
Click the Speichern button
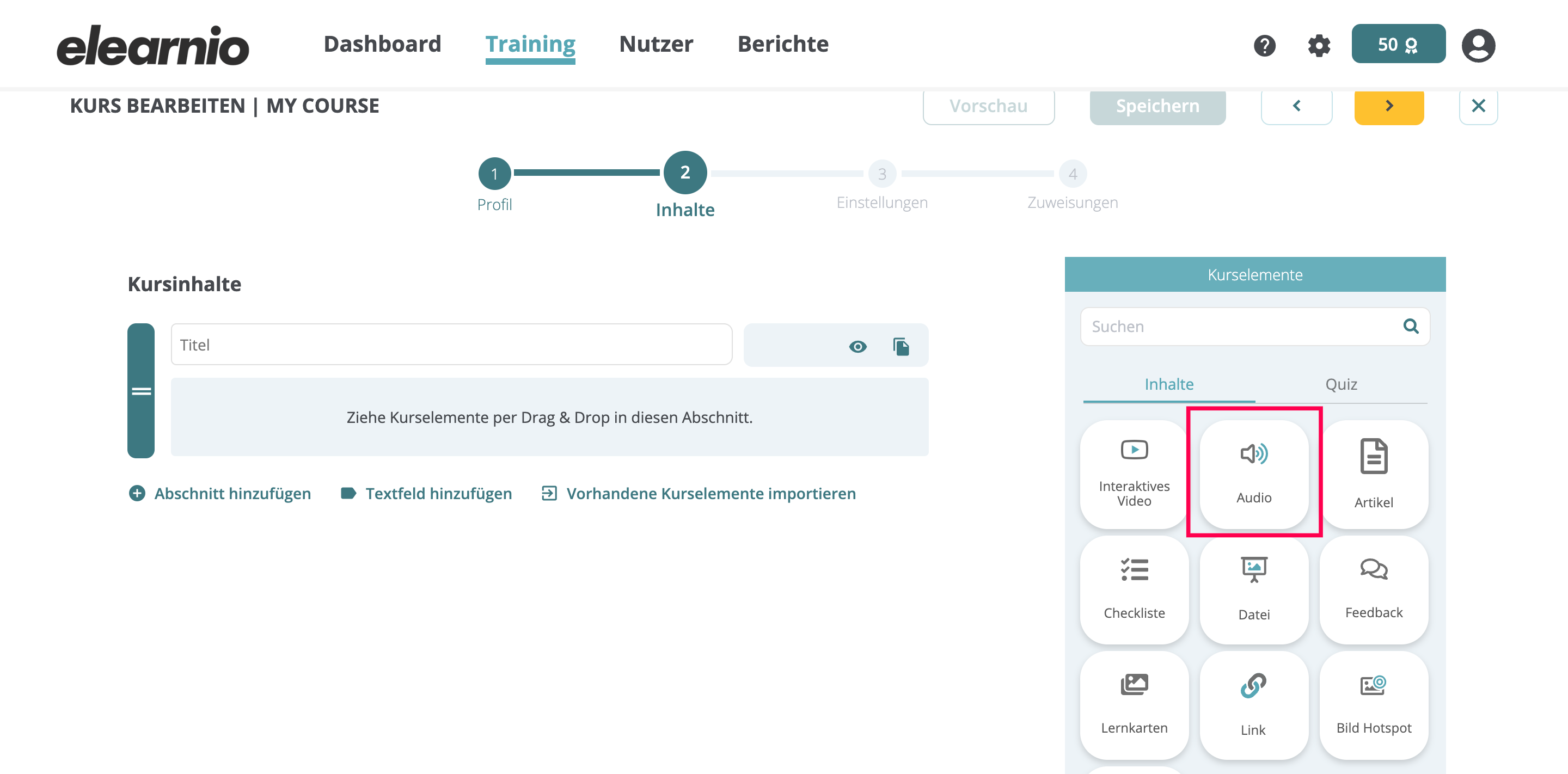pos(1157,107)
